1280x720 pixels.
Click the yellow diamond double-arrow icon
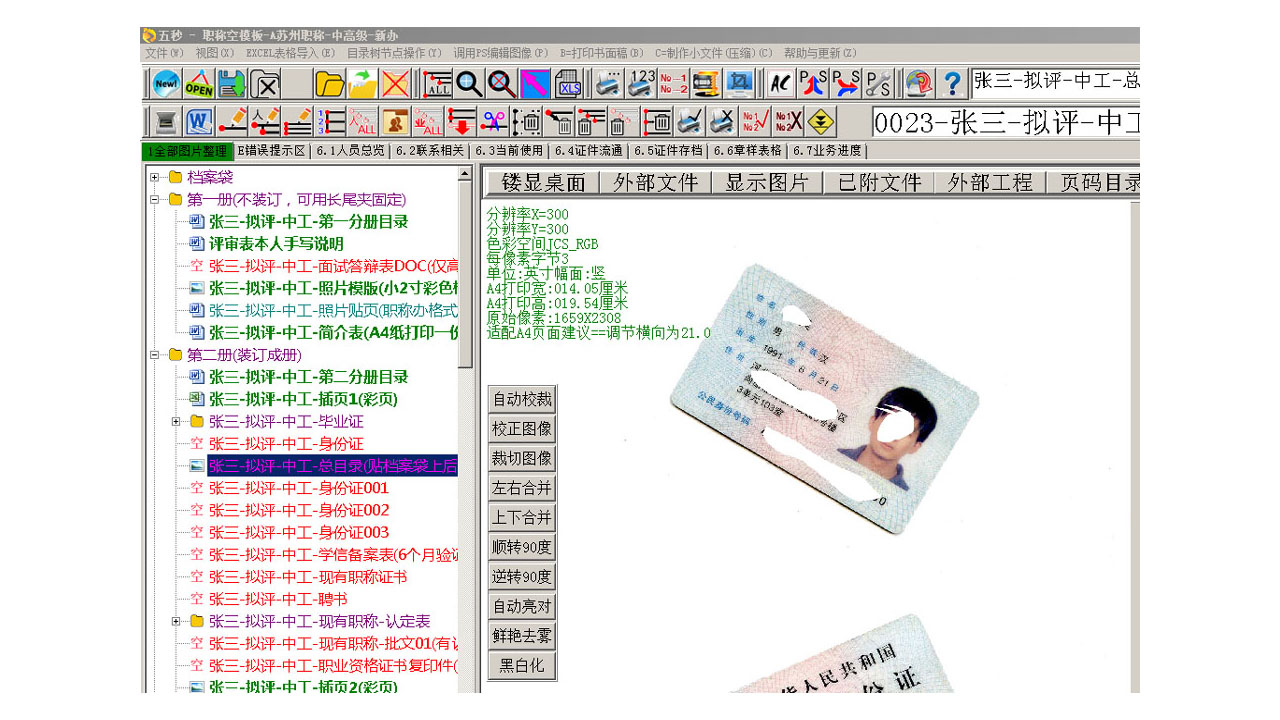pyautogui.click(x=821, y=121)
